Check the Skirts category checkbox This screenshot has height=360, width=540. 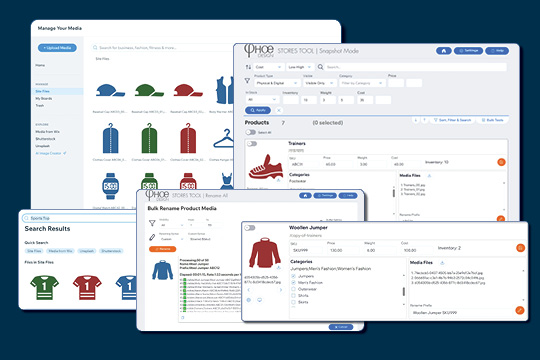[x=293, y=302]
